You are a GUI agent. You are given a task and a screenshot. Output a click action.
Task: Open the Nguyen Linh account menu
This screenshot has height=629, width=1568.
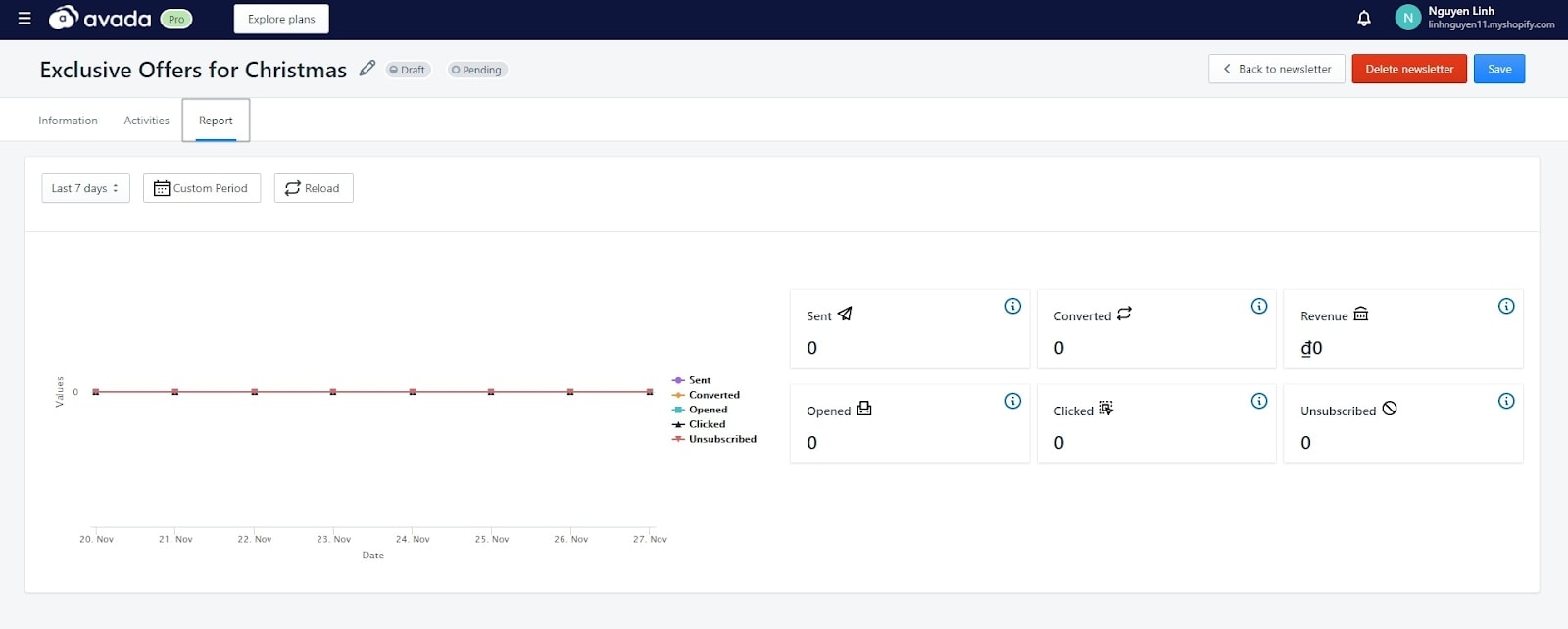click(x=1475, y=19)
